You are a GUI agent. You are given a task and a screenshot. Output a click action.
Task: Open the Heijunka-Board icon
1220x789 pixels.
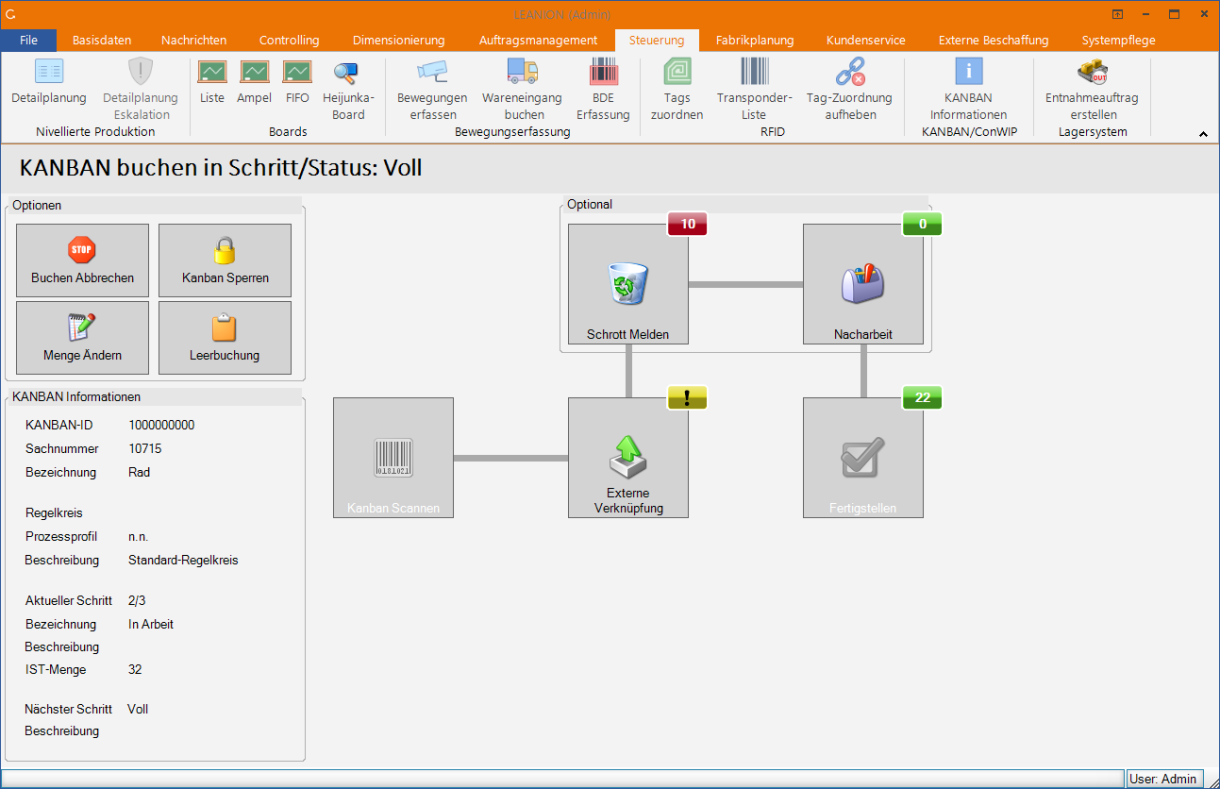coord(347,73)
